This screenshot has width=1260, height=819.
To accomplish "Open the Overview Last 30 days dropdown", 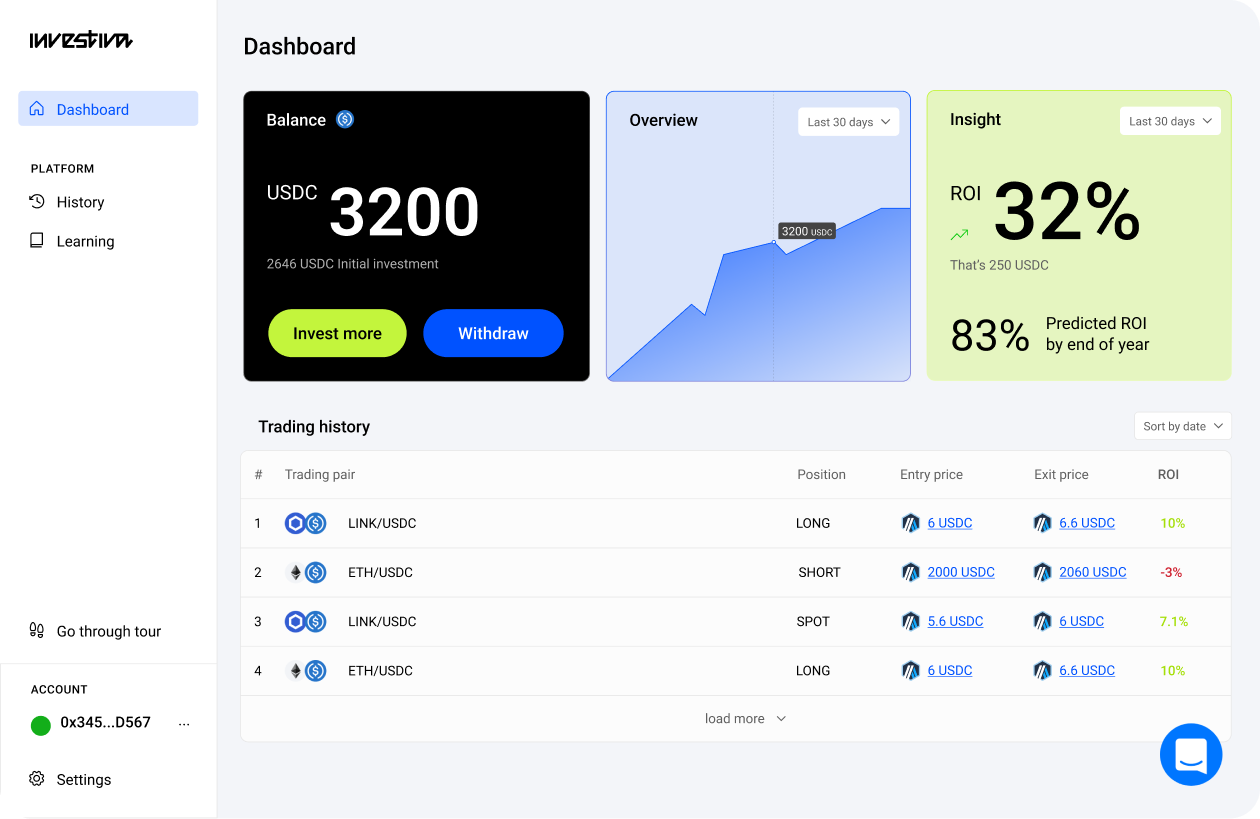I will (848, 122).
